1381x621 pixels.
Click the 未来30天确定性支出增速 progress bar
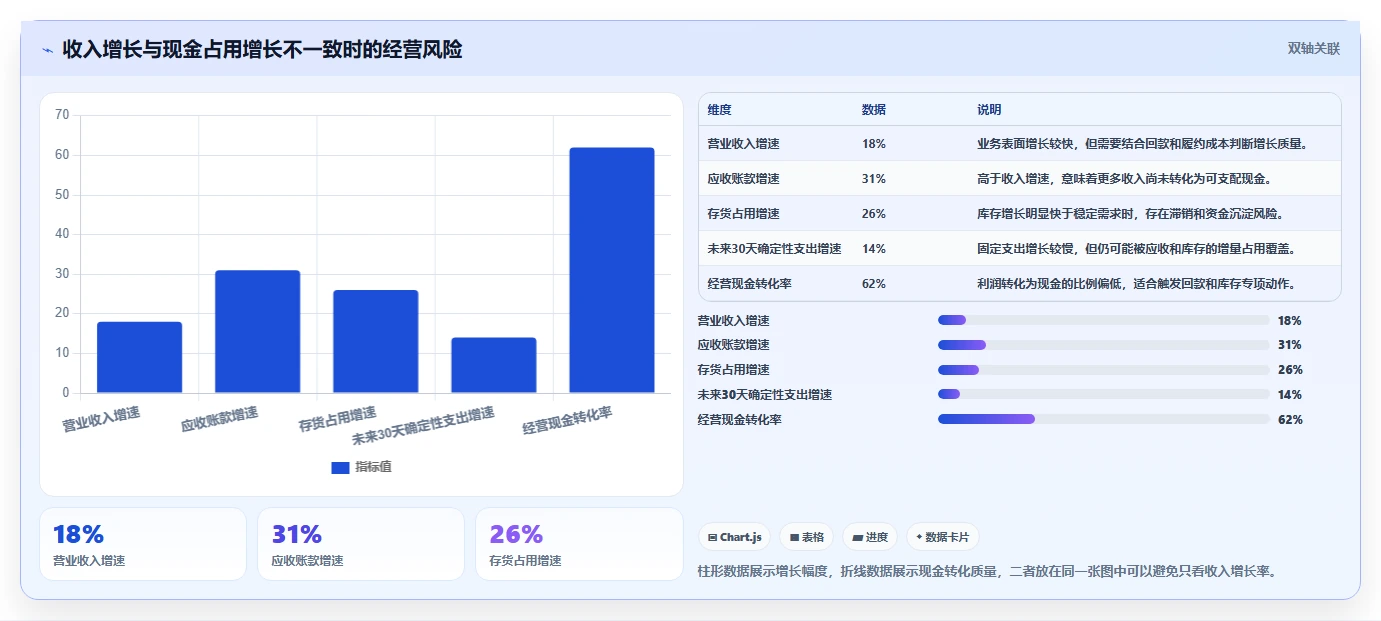click(1103, 395)
